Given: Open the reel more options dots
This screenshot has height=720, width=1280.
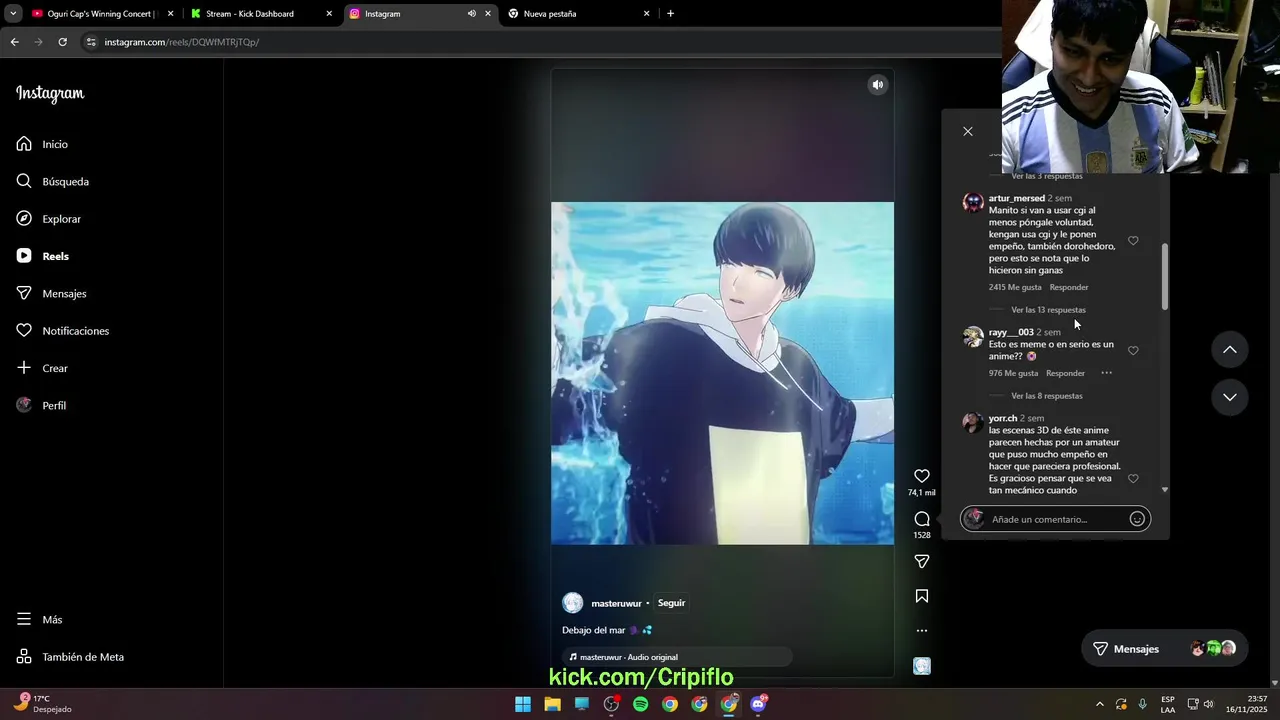Looking at the screenshot, I should [922, 631].
